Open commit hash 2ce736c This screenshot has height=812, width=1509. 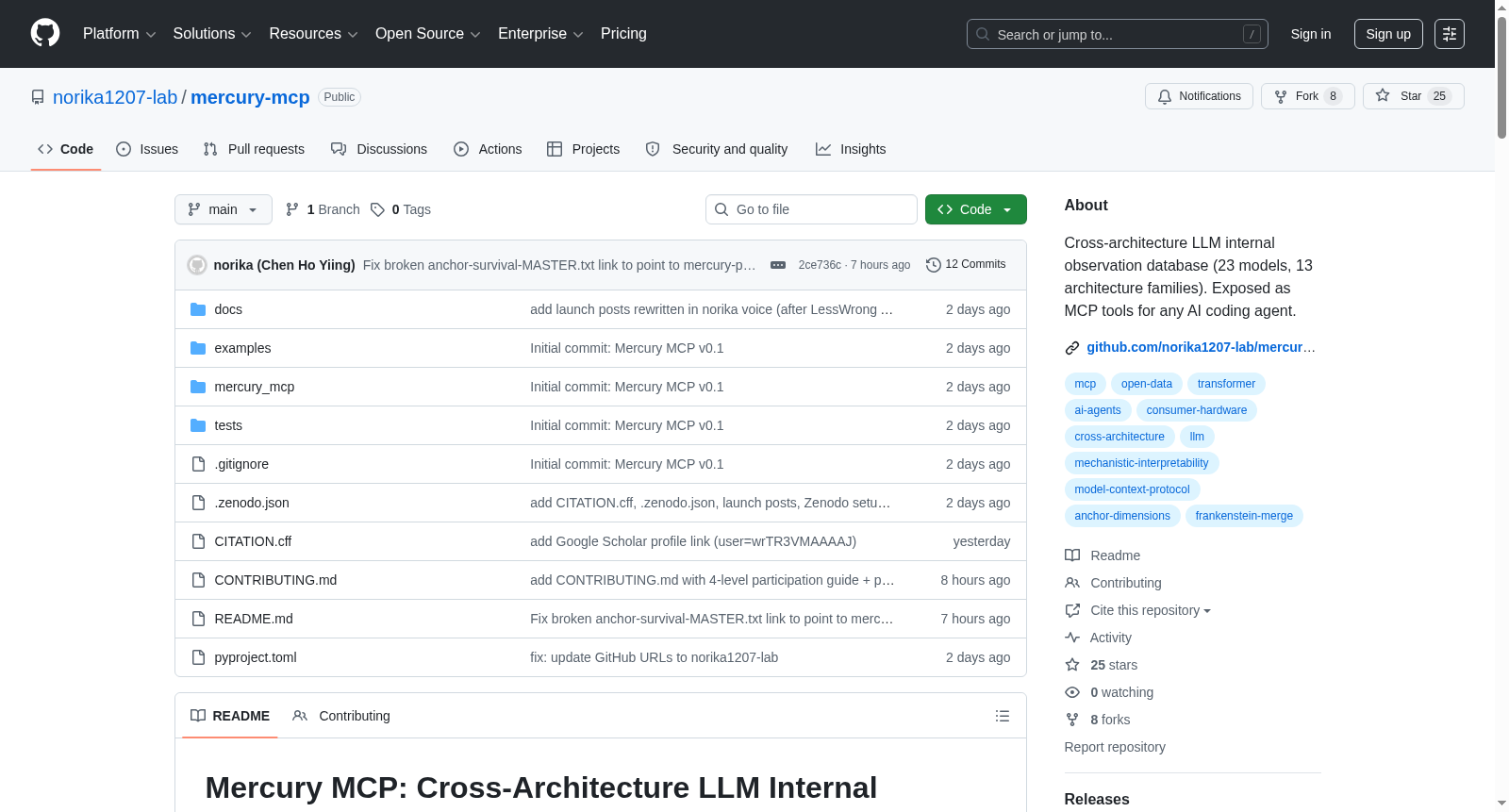coord(820,265)
